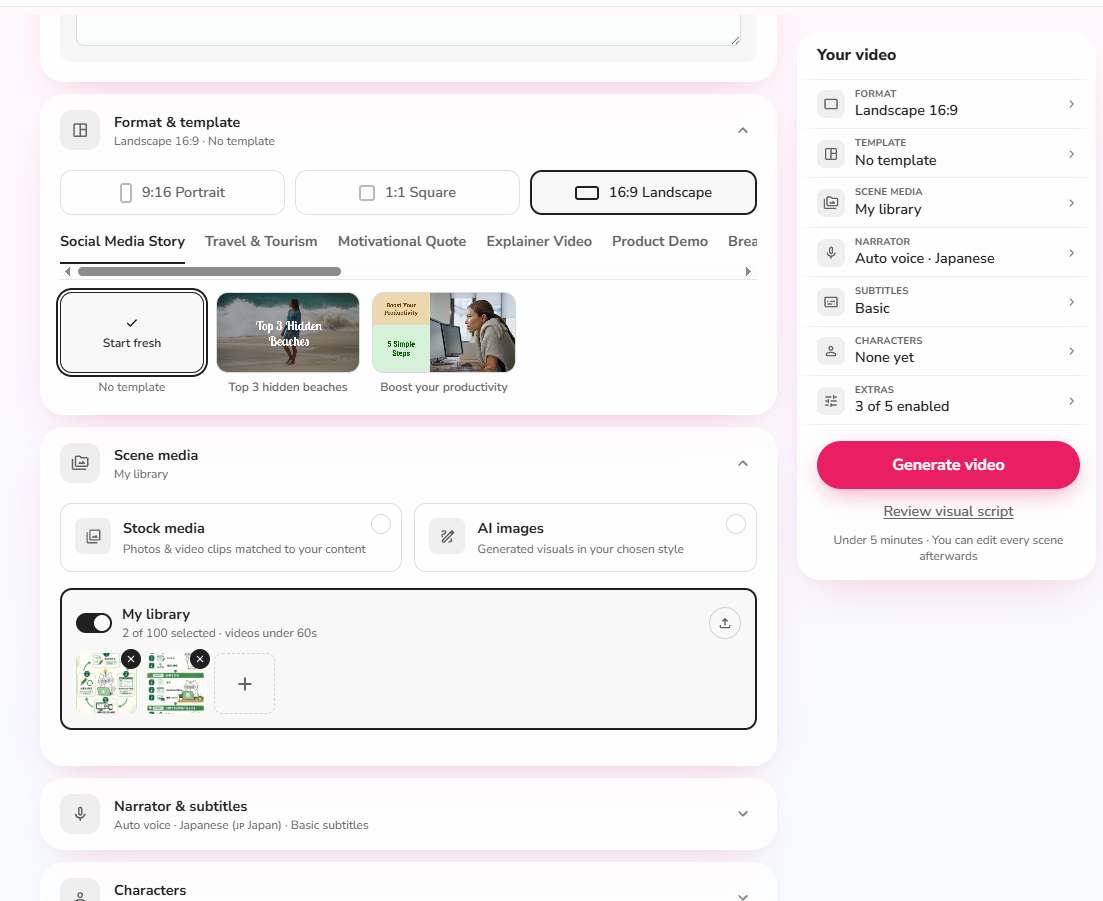Collapse the Format & template section
The image size is (1103, 901).
(743, 130)
